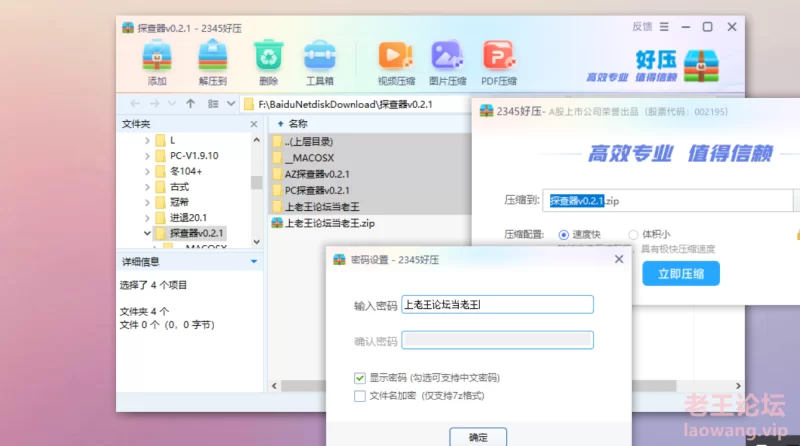This screenshot has height=446, width=800.
Task: Expand the PC-V1.9.10 folder node
Action: (x=147, y=156)
